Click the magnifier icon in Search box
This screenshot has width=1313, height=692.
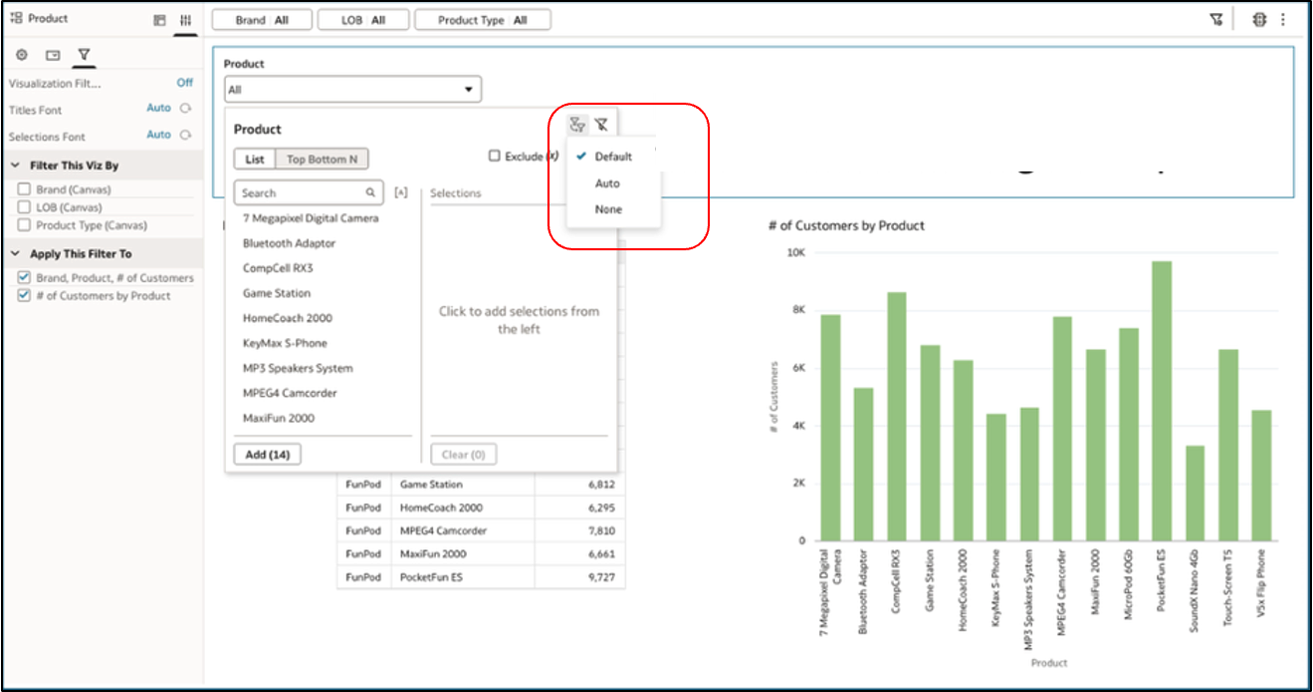[x=370, y=193]
